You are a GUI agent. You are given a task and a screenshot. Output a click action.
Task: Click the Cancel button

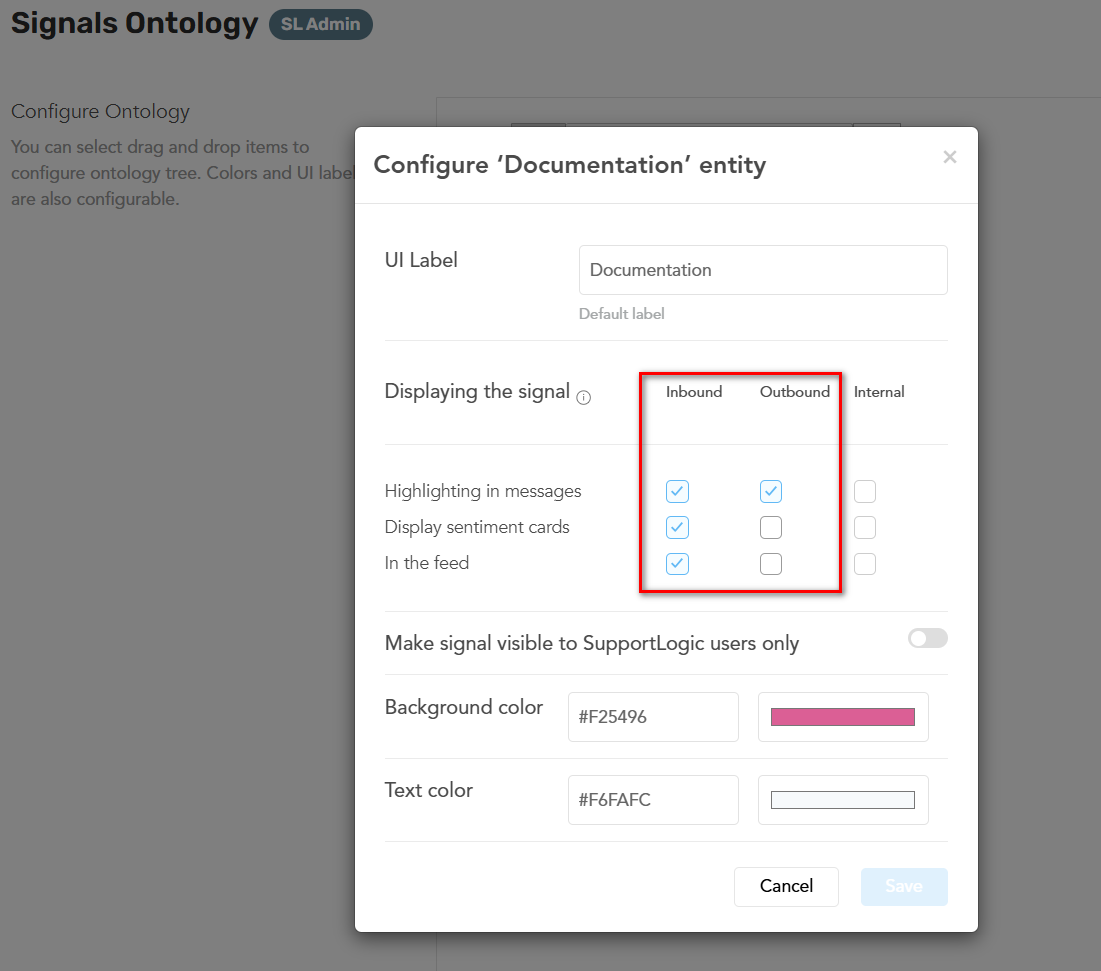(x=786, y=887)
